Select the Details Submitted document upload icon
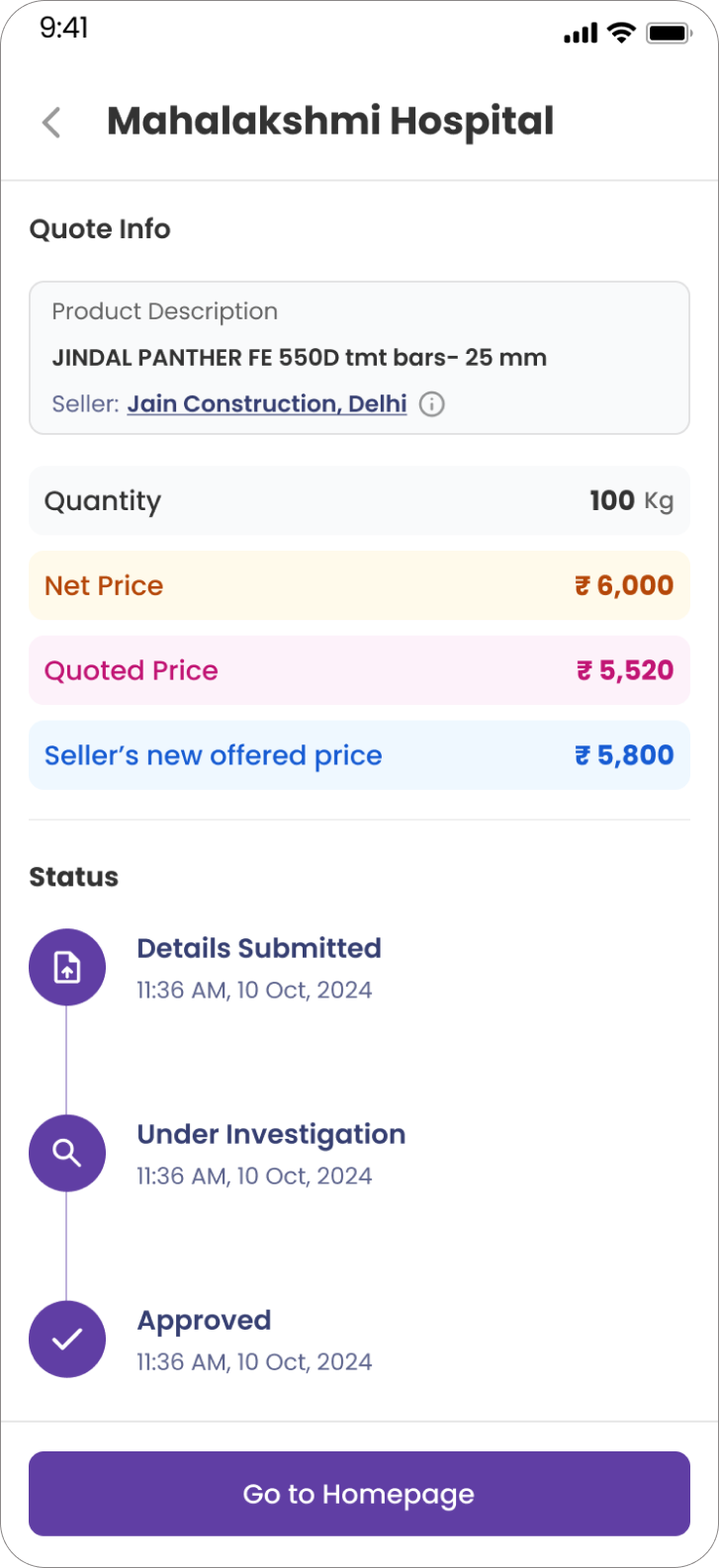Viewport: 719px width, 1568px height. pyautogui.click(x=67, y=968)
